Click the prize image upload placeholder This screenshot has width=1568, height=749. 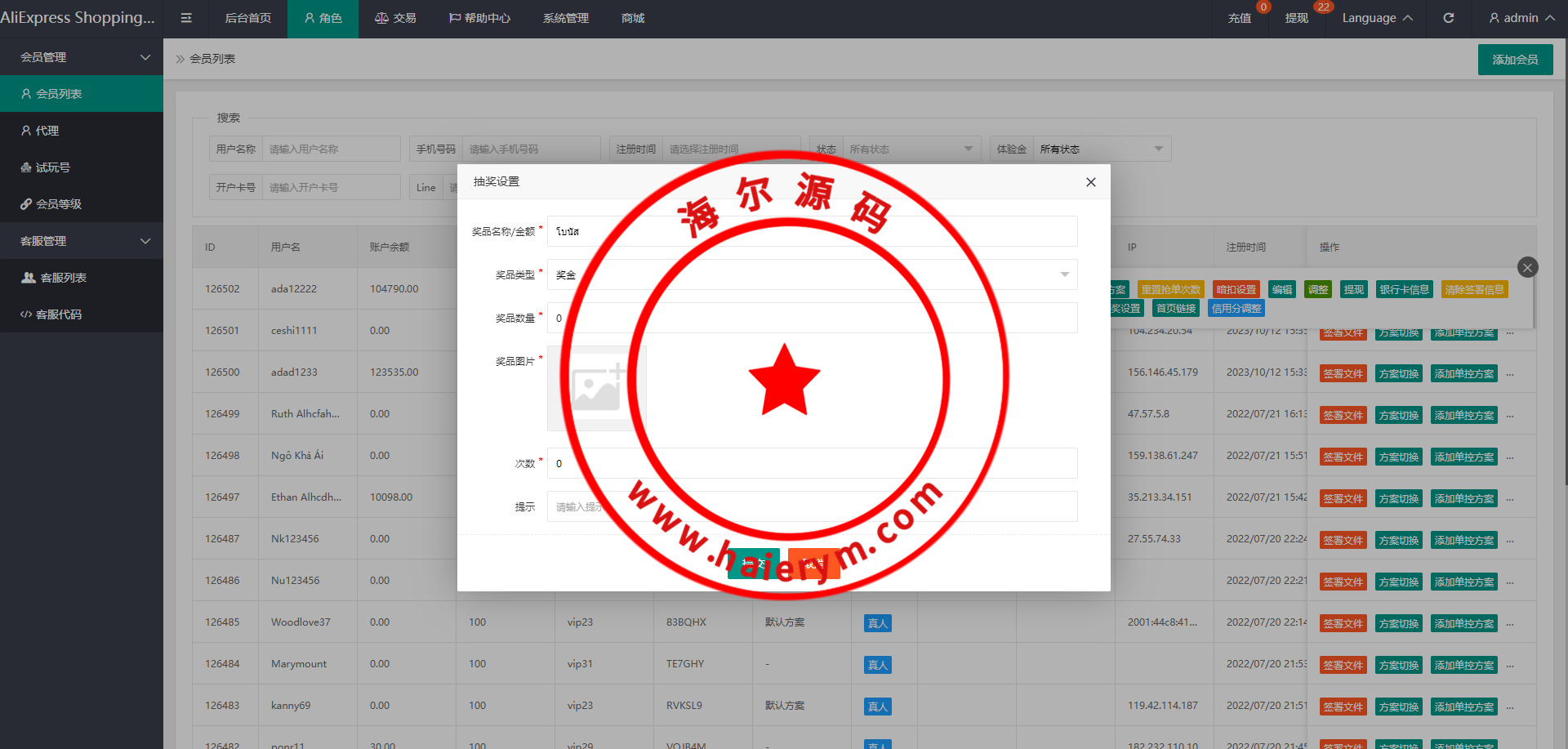(x=596, y=388)
